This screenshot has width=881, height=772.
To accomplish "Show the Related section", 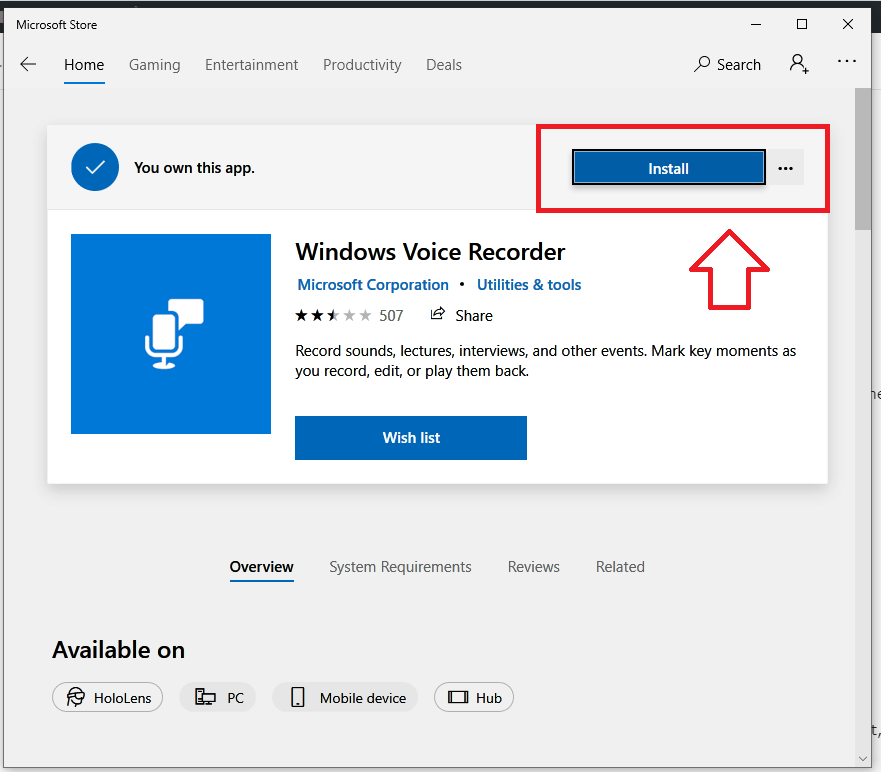I will click(x=620, y=567).
